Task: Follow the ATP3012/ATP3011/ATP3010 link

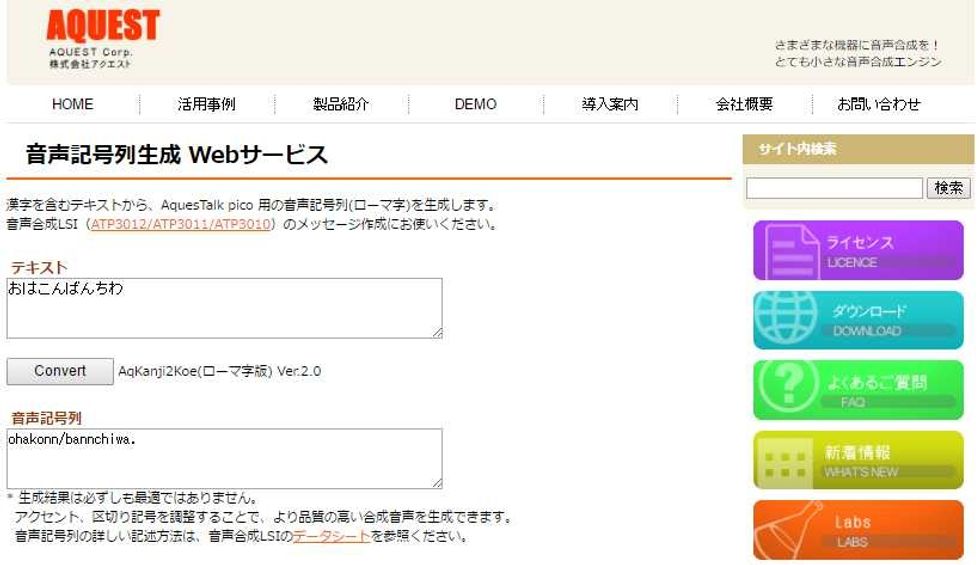Action: click(180, 224)
